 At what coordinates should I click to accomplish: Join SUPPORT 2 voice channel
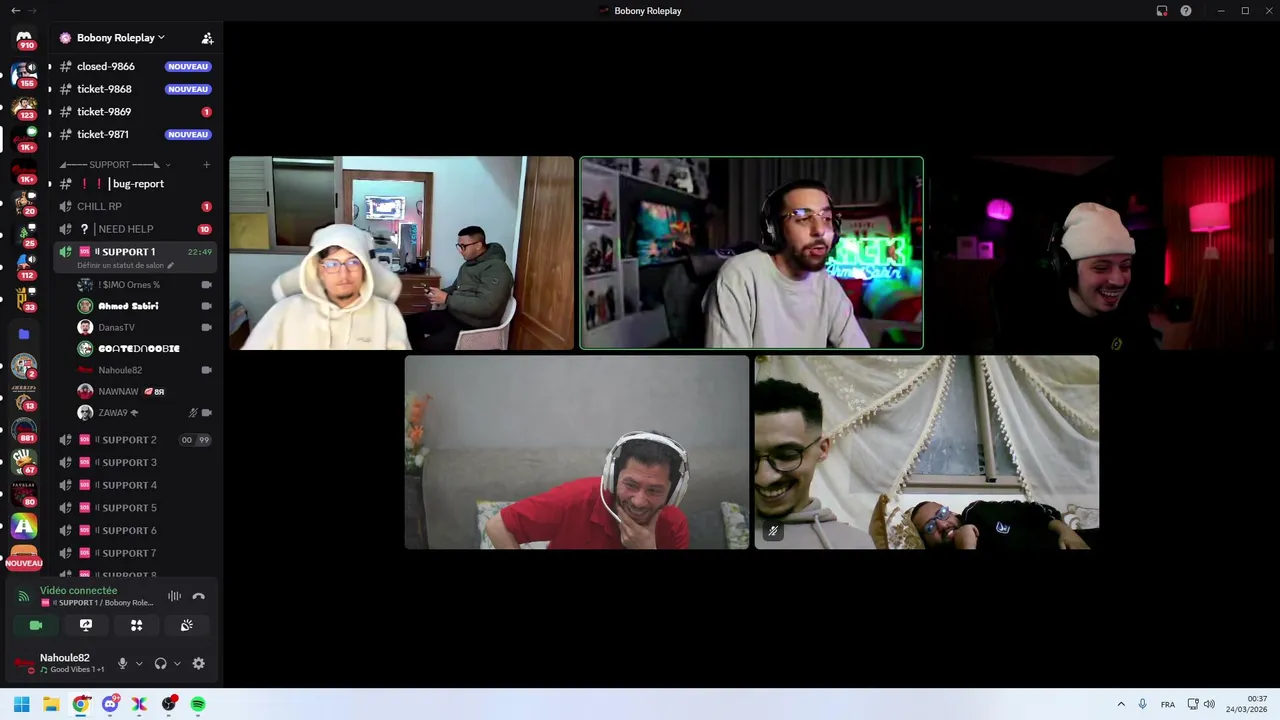click(135, 440)
